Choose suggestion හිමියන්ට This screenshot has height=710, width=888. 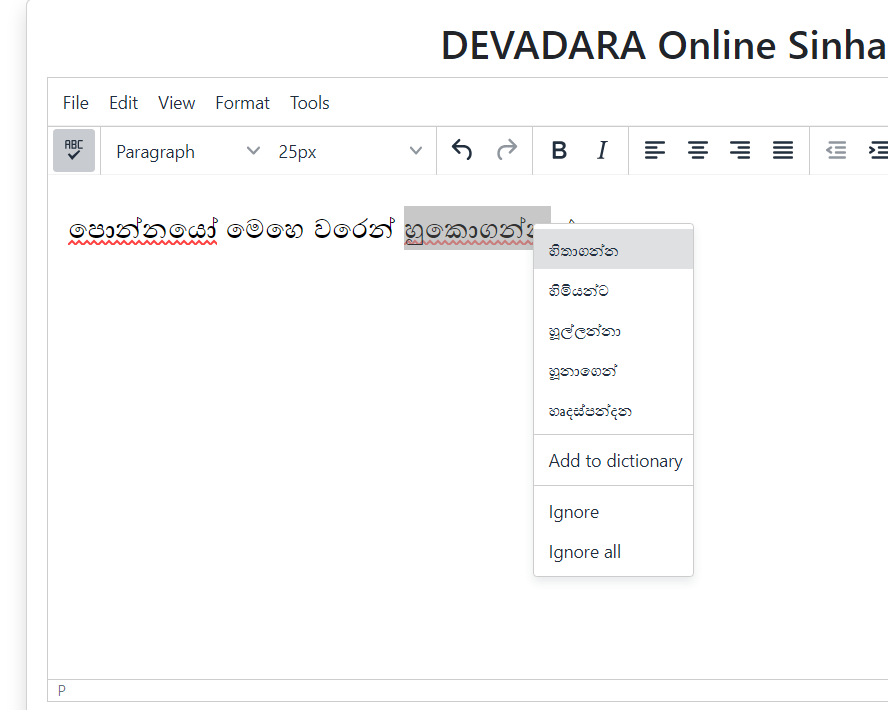click(x=613, y=290)
